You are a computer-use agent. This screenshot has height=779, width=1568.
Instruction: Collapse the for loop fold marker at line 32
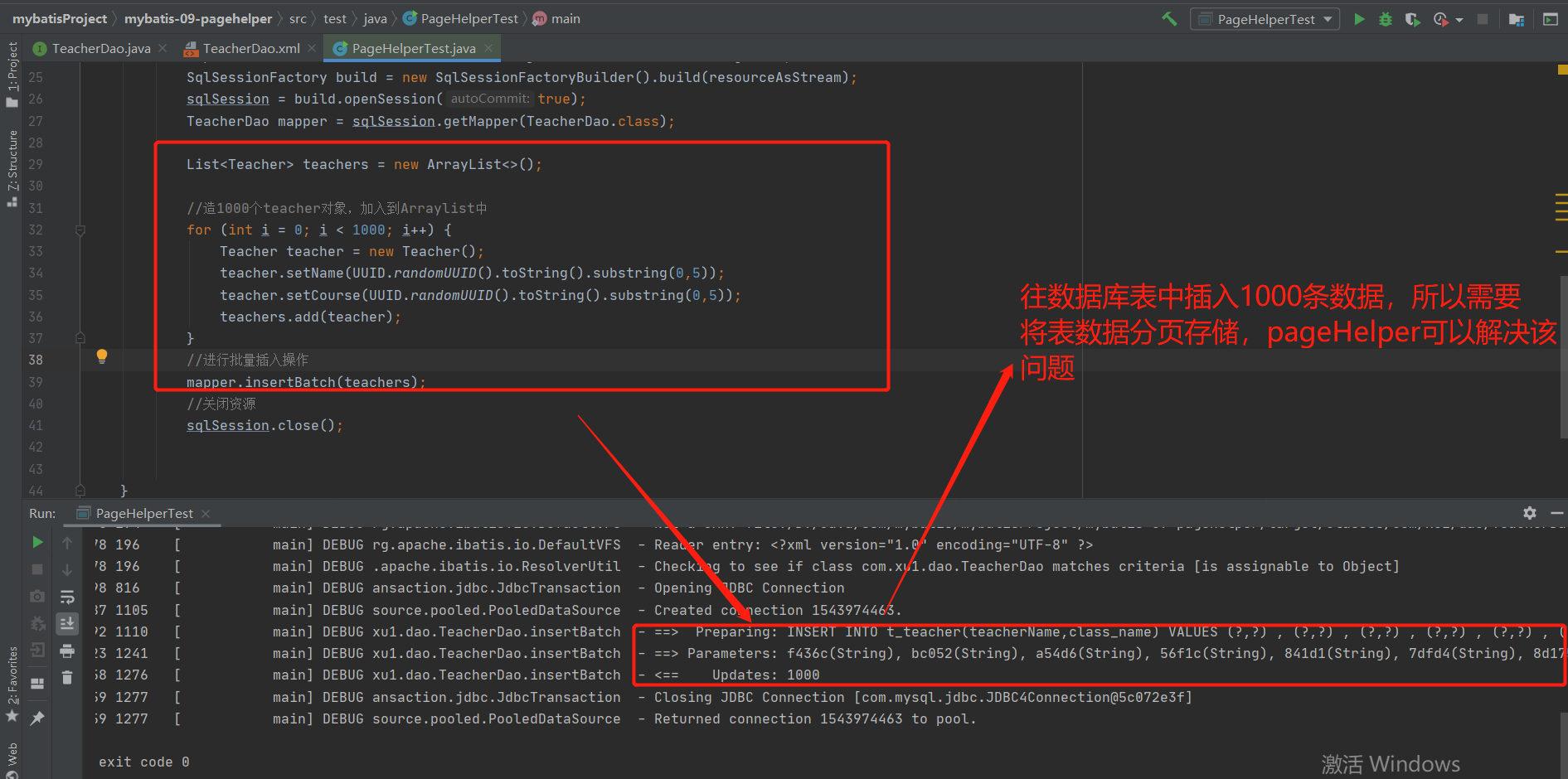80,230
